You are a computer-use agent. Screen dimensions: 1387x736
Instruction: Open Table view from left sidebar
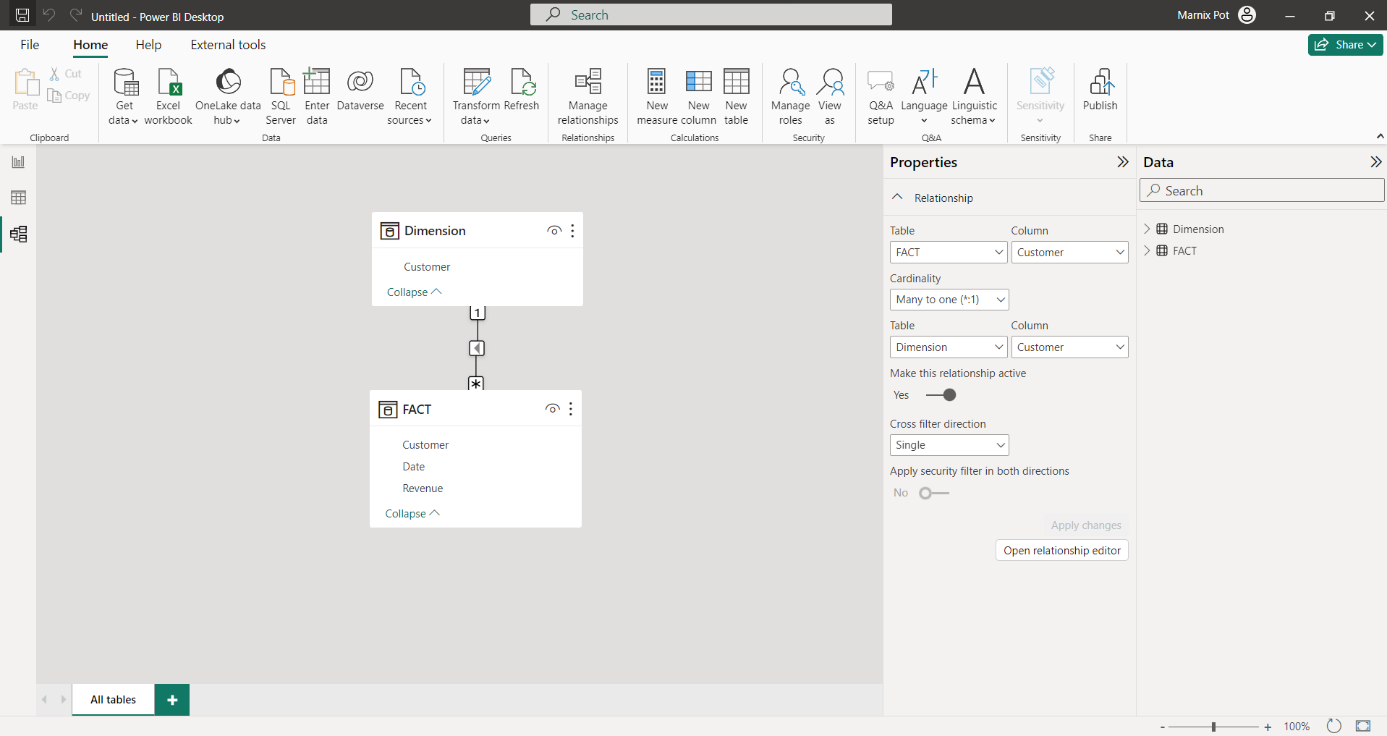pyautogui.click(x=18, y=198)
